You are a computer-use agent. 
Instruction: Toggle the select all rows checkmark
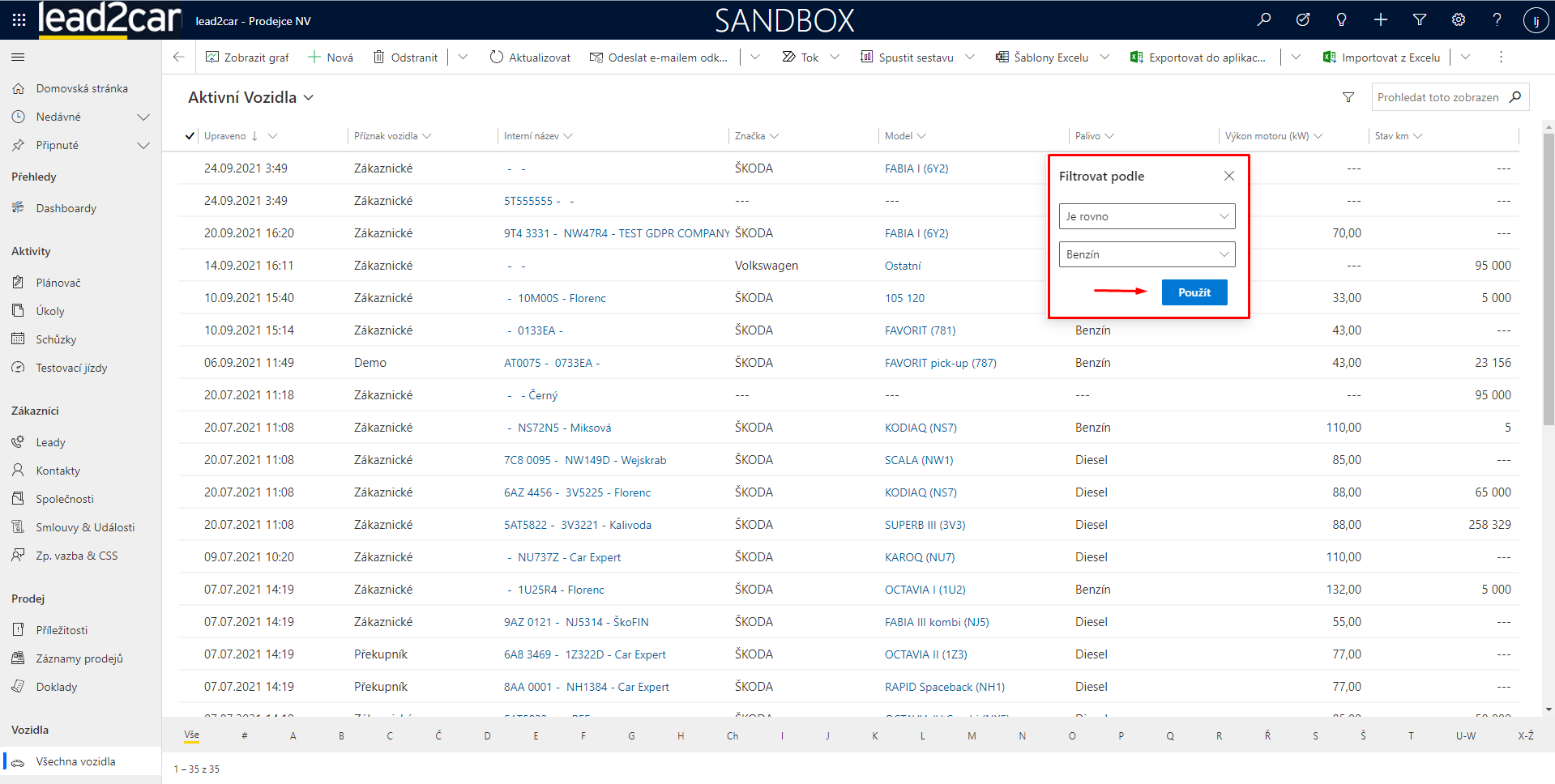(x=190, y=136)
